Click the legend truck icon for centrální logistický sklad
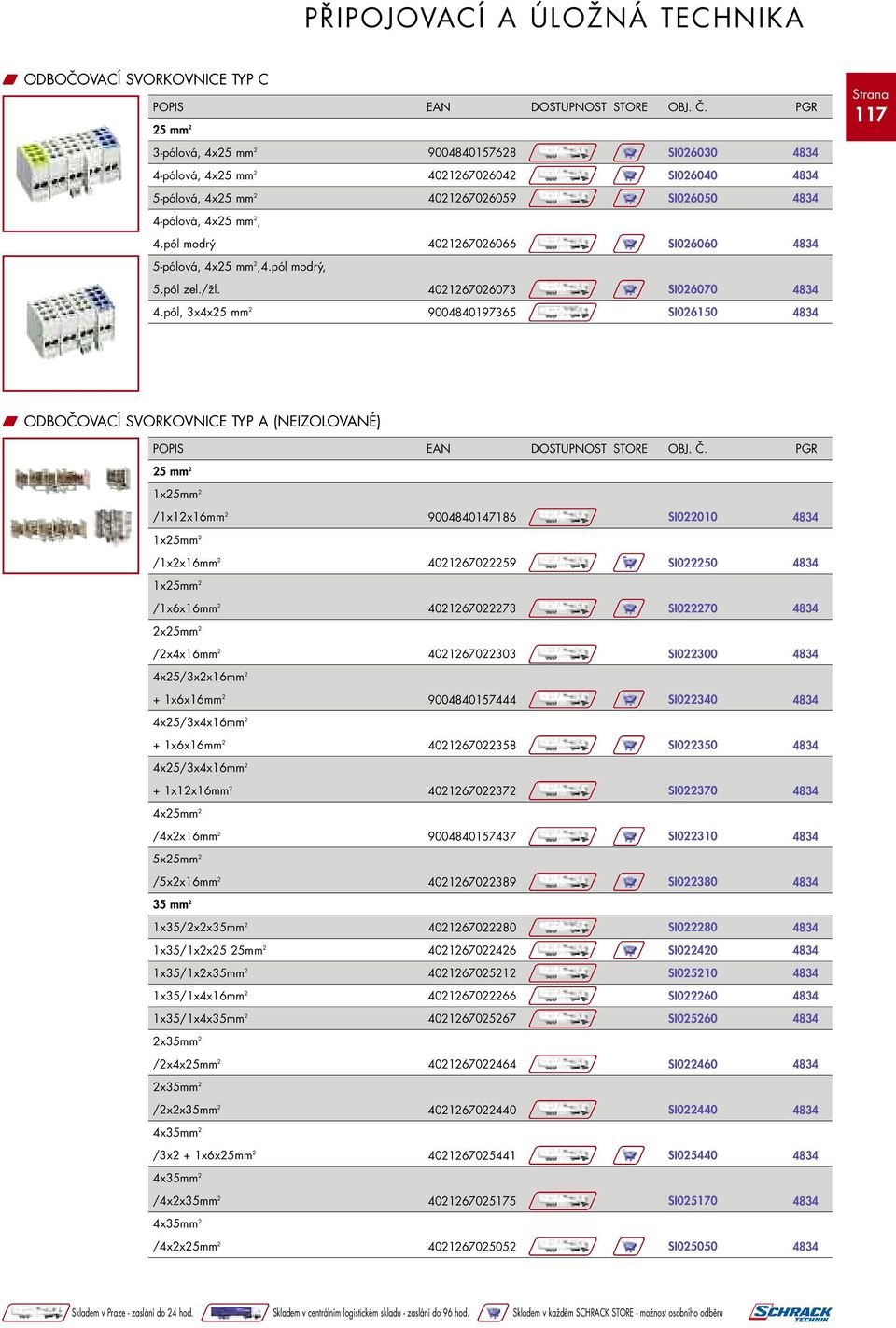Screen dimensions: 896x1328 click(x=235, y=1312)
